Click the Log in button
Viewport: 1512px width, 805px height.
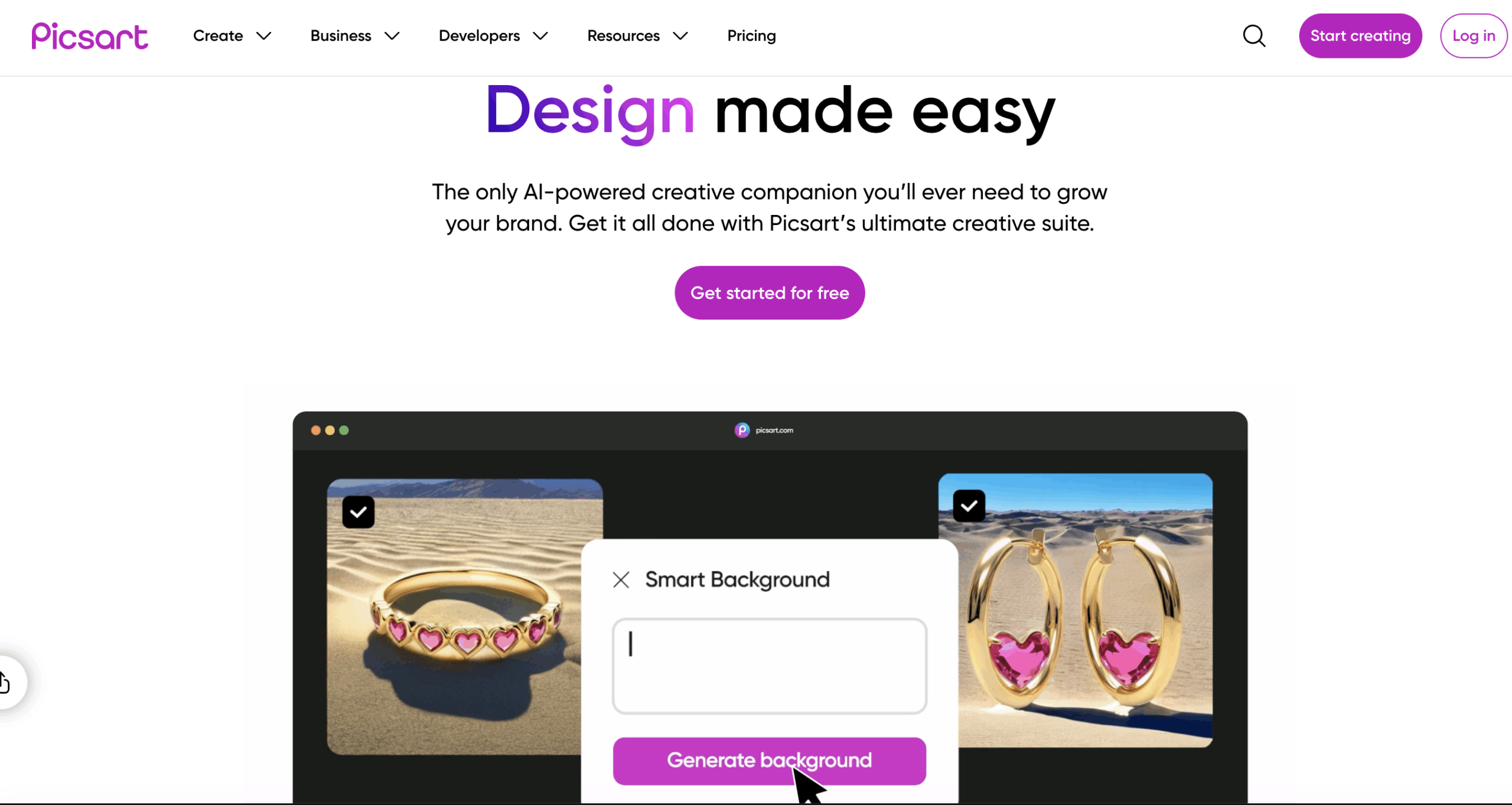(1474, 36)
